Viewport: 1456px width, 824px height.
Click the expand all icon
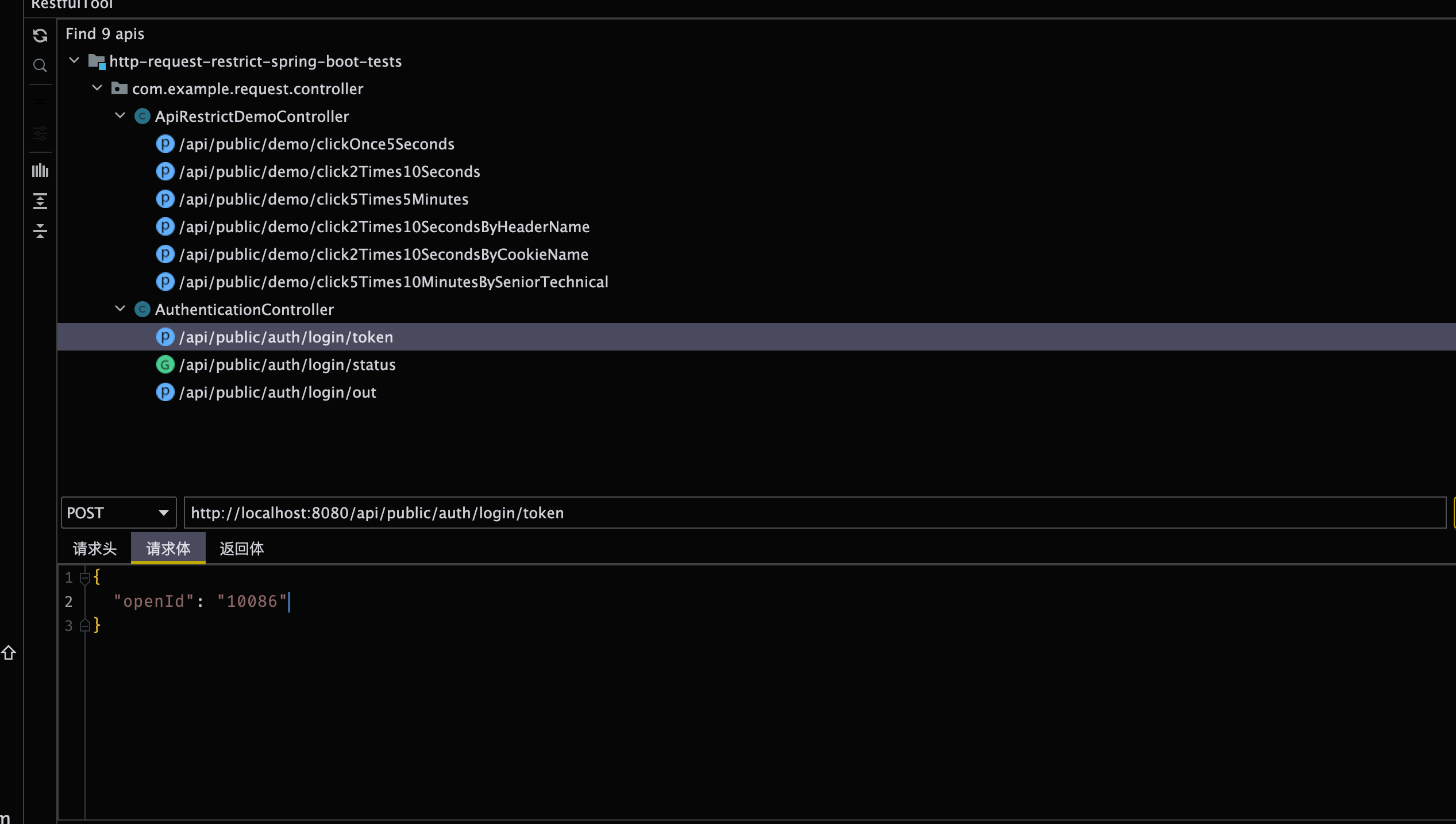click(40, 201)
